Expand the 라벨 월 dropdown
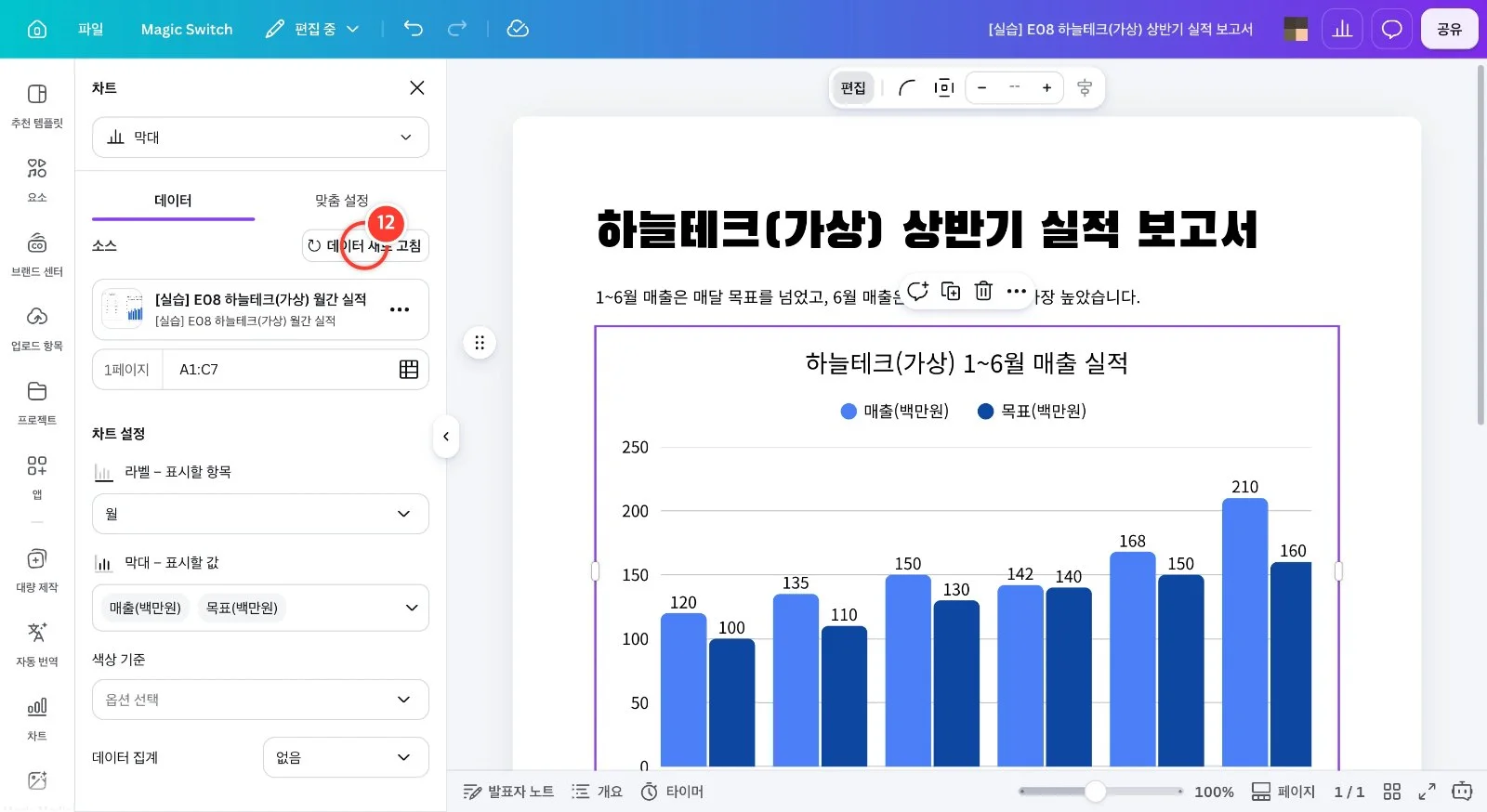The height and width of the screenshot is (812, 1487). point(260,514)
